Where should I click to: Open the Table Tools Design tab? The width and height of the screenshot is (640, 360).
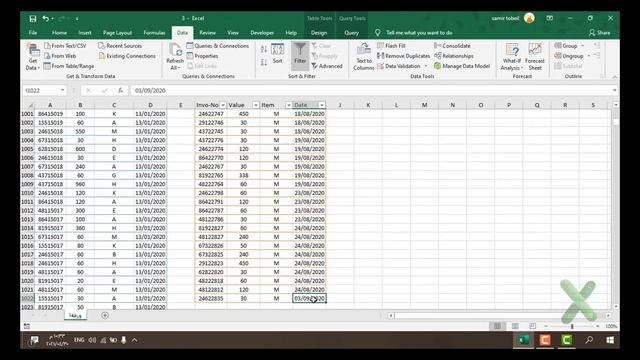click(x=319, y=33)
